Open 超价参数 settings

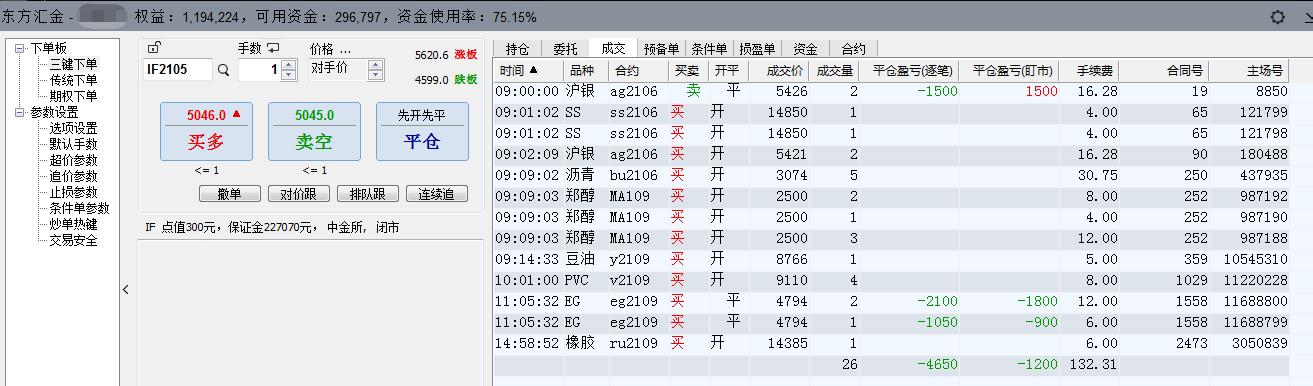tap(73, 160)
